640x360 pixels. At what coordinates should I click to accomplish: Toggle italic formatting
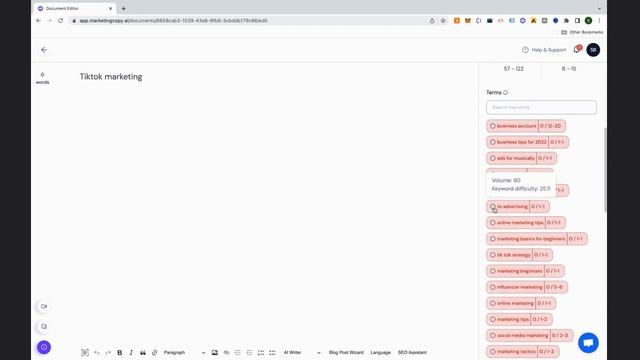tap(131, 352)
